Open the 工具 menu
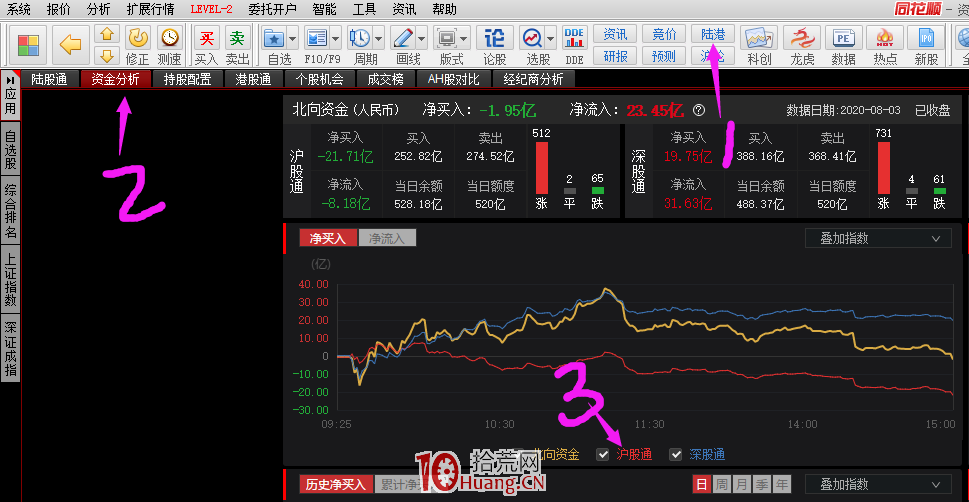This screenshot has height=502, width=969. [364, 9]
